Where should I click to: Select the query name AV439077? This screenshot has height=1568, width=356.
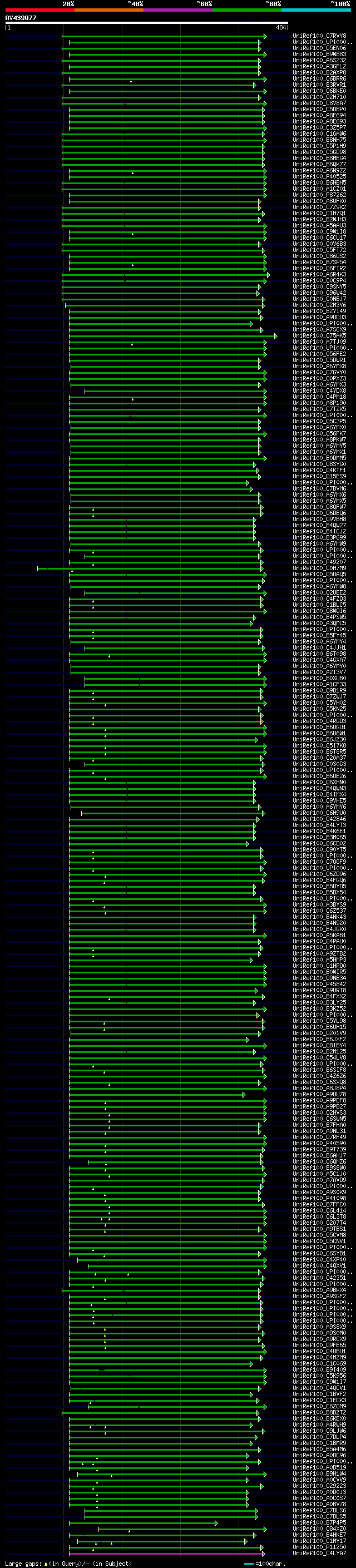(x=21, y=18)
